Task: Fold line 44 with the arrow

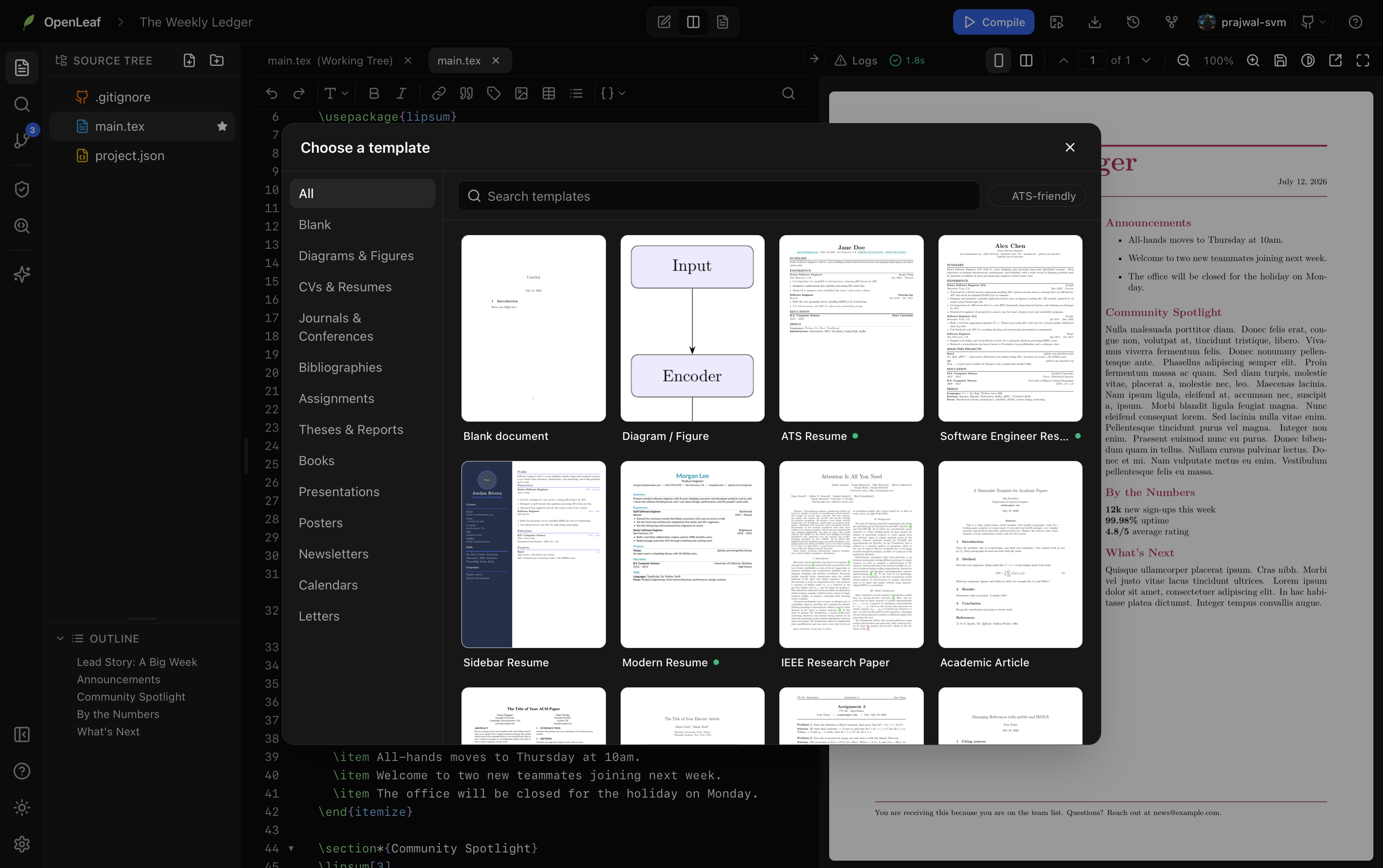Action: click(291, 848)
